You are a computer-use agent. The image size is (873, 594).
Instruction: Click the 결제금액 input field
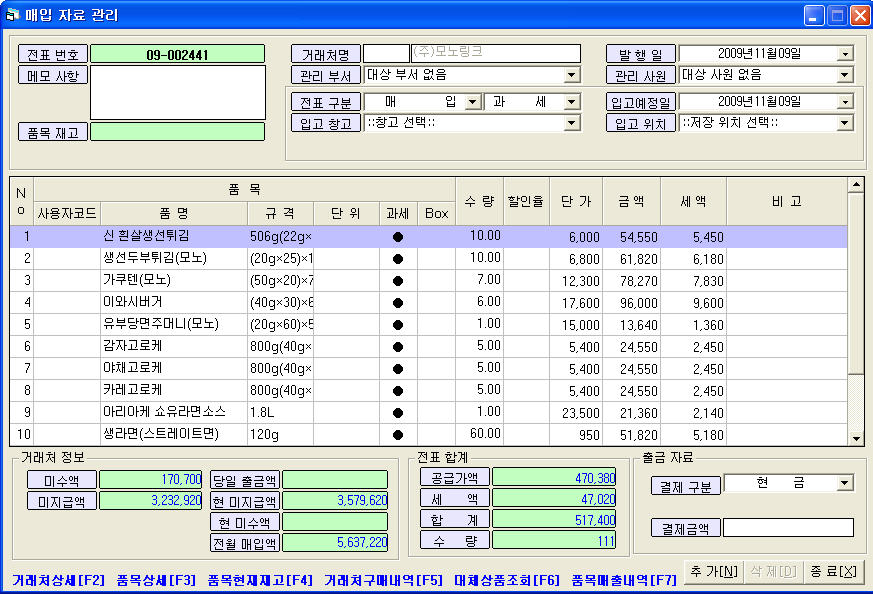(788, 527)
